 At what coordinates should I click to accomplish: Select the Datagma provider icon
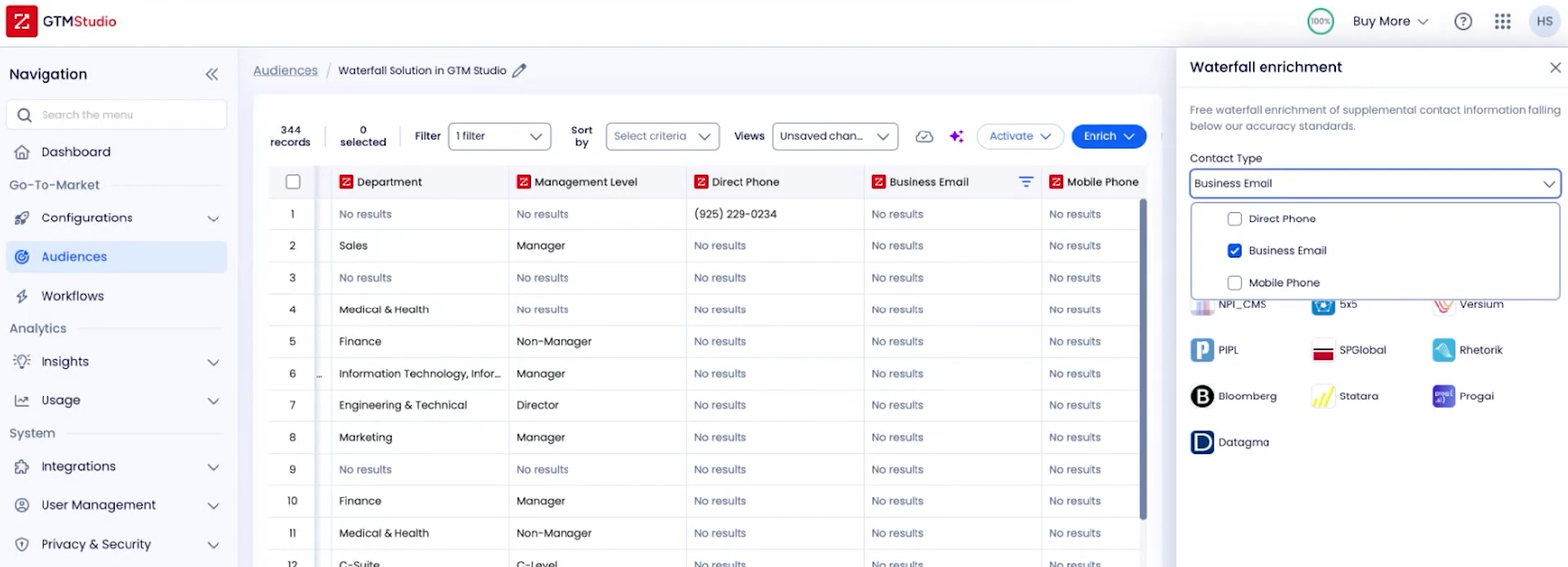pyautogui.click(x=1202, y=442)
